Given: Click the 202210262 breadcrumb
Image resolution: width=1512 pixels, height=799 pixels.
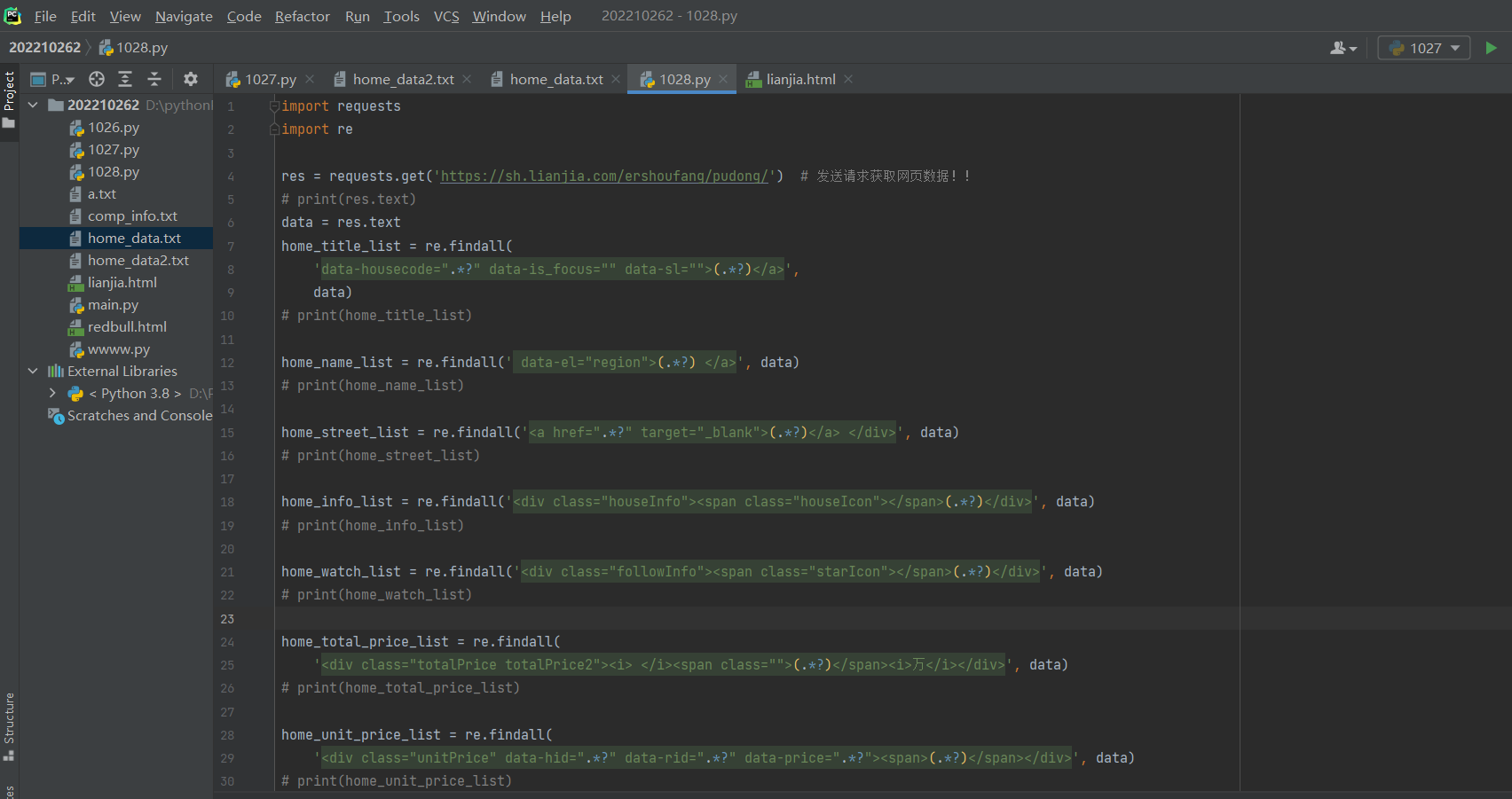Looking at the screenshot, I should [44, 48].
